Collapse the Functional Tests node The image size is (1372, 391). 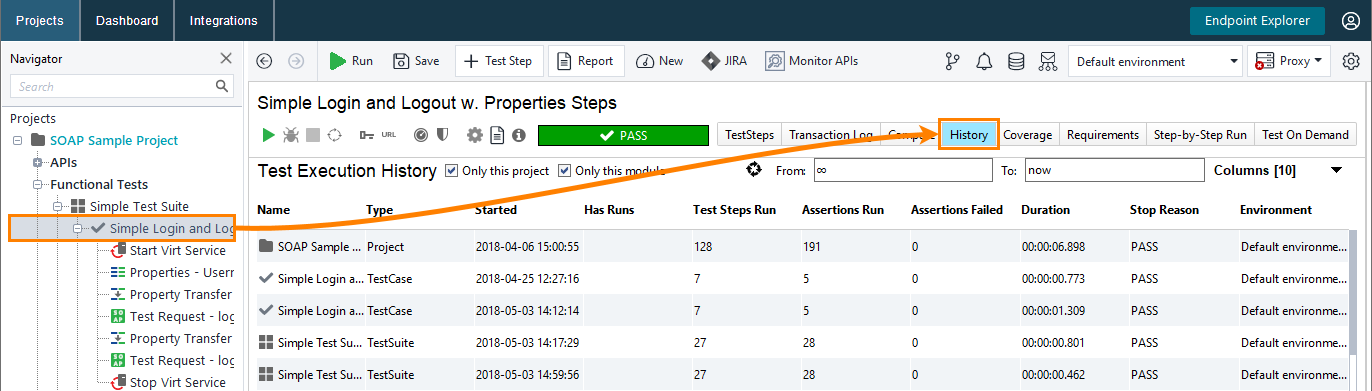[x=38, y=184]
